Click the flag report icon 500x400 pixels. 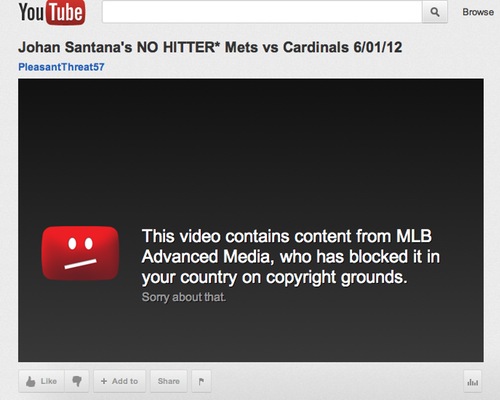[201, 381]
